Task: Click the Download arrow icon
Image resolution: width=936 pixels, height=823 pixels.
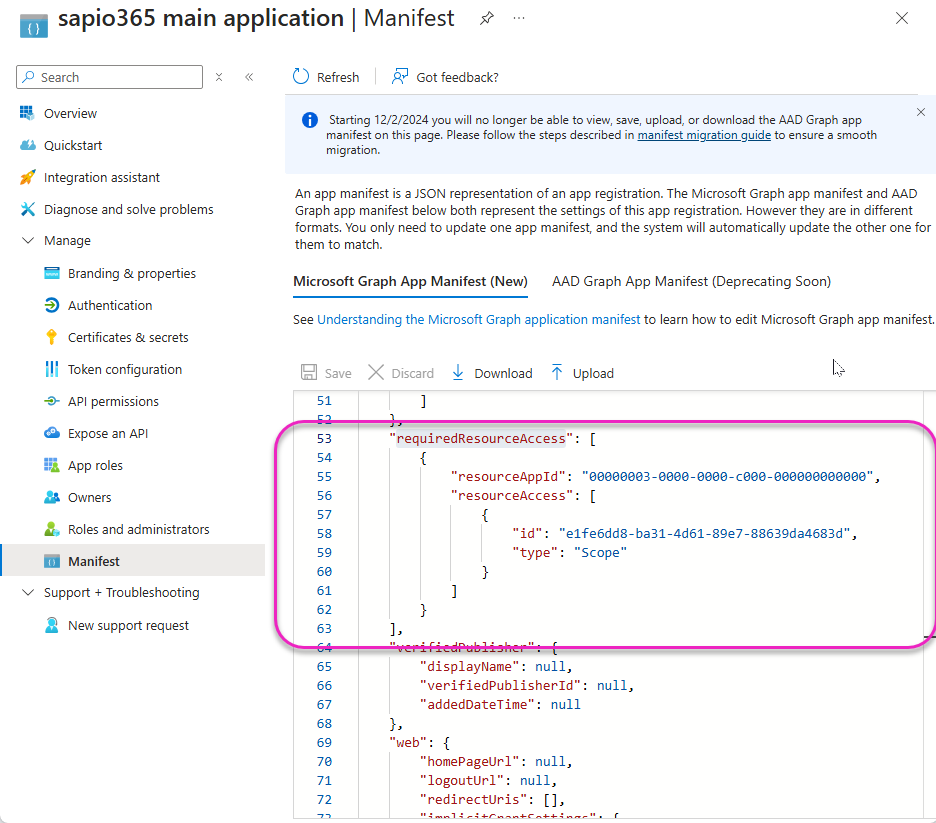Action: pos(458,373)
